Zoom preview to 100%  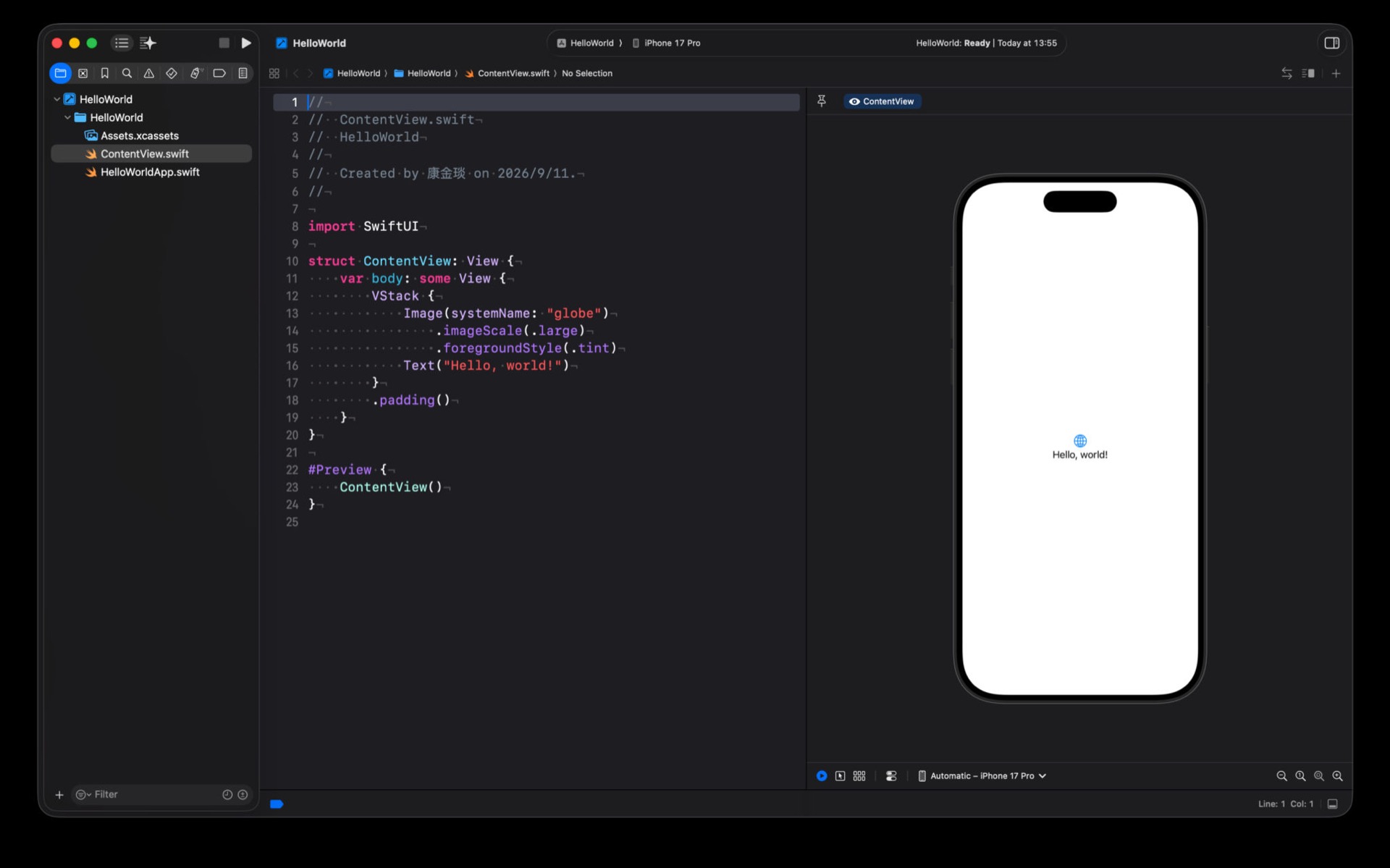point(1300,775)
